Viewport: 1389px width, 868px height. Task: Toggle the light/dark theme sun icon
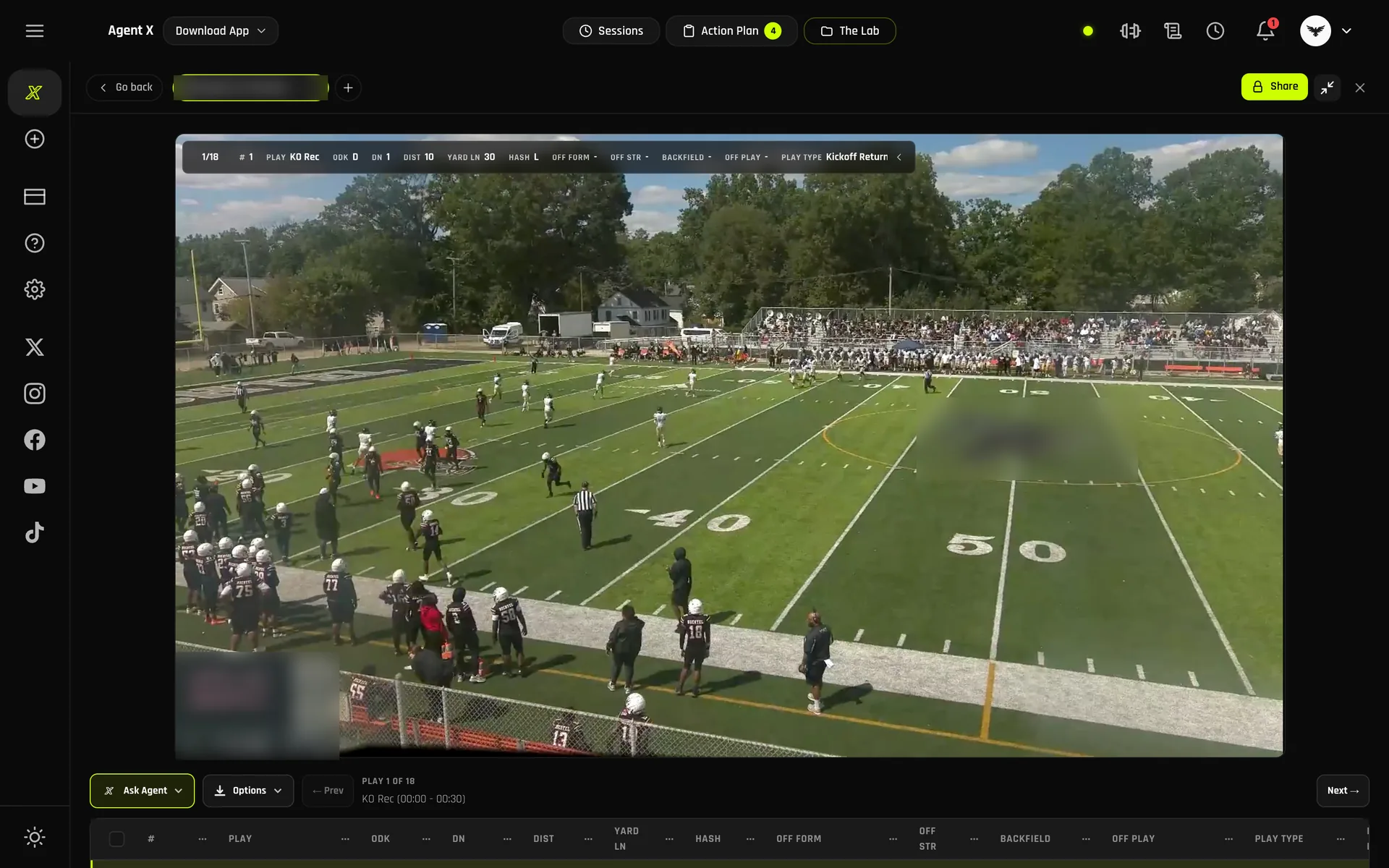click(35, 838)
